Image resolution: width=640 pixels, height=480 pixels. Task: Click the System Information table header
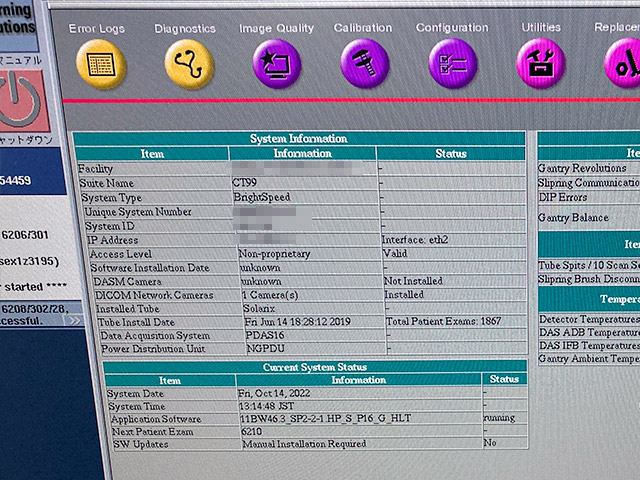click(299, 139)
